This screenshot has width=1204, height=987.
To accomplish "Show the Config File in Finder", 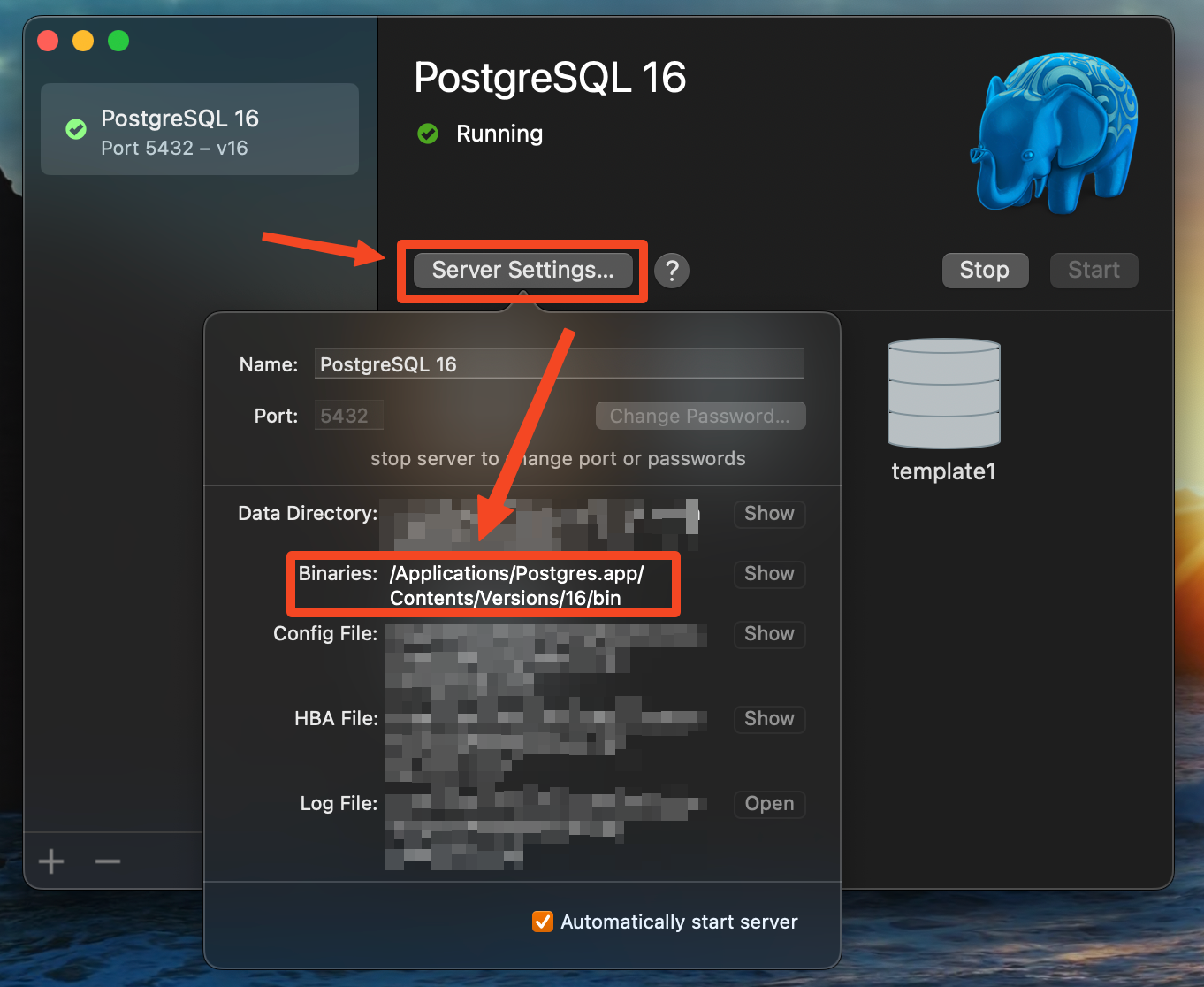I will tap(769, 634).
